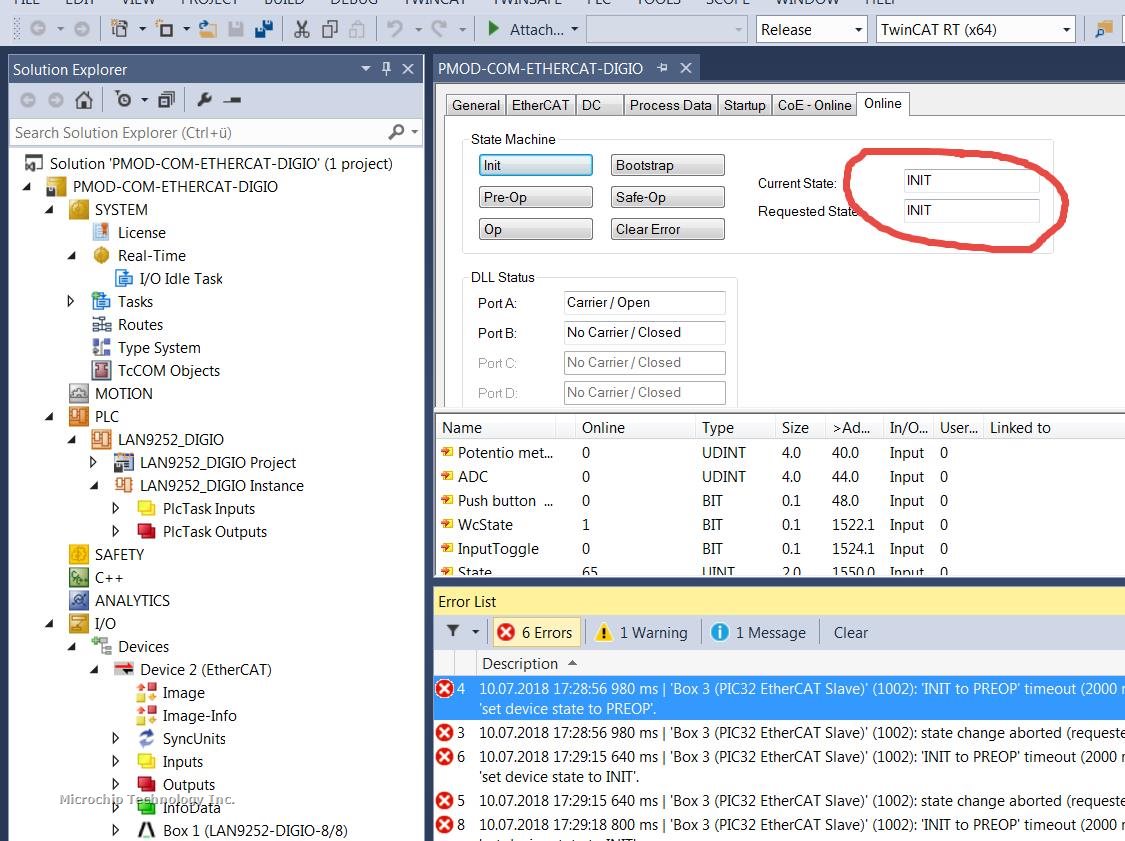Switch to the Process Data tab
Screen dimensions: 1125x841
pyautogui.click(x=670, y=105)
